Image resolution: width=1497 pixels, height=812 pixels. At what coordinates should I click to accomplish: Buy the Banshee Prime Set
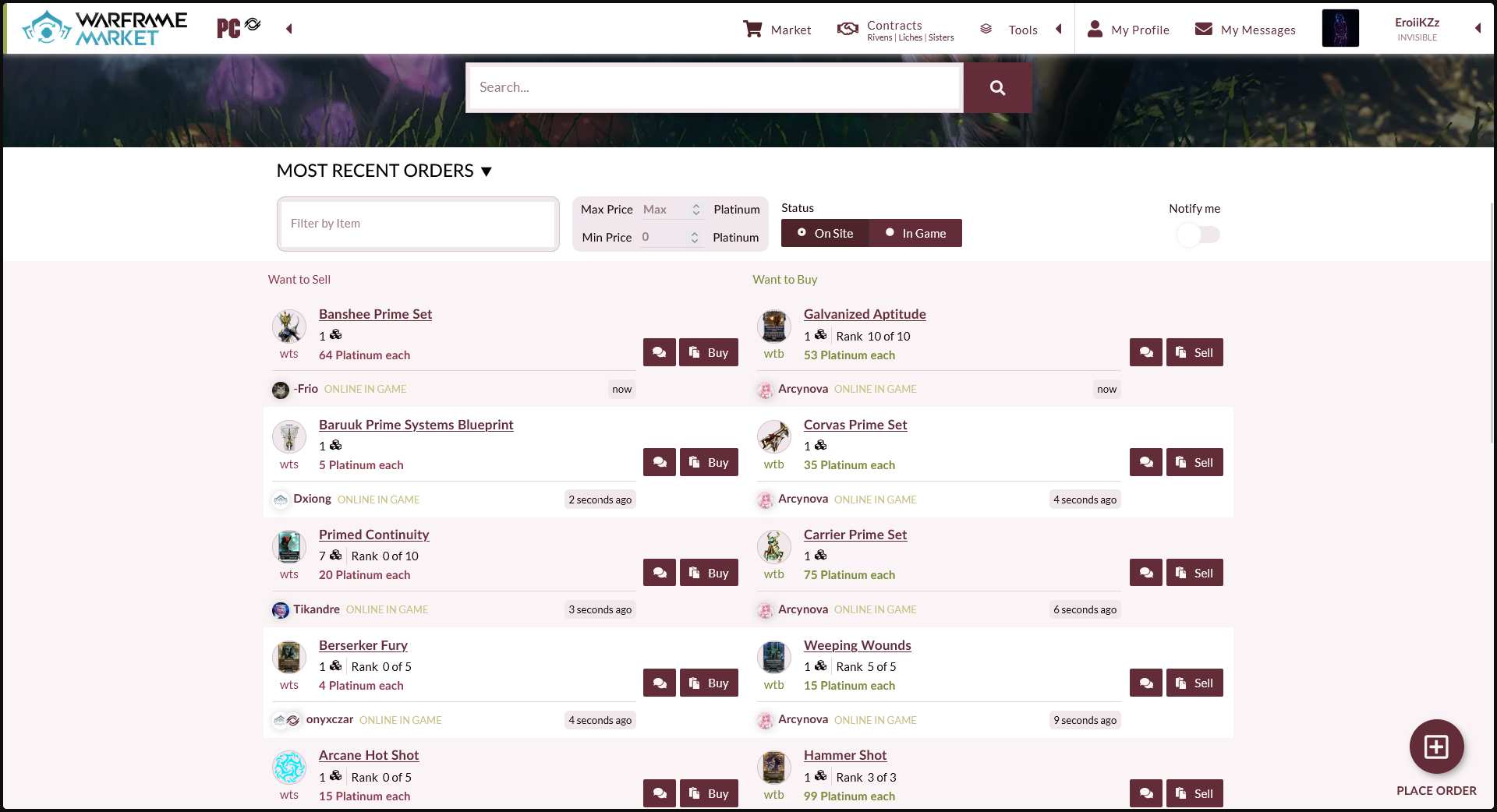coord(709,352)
